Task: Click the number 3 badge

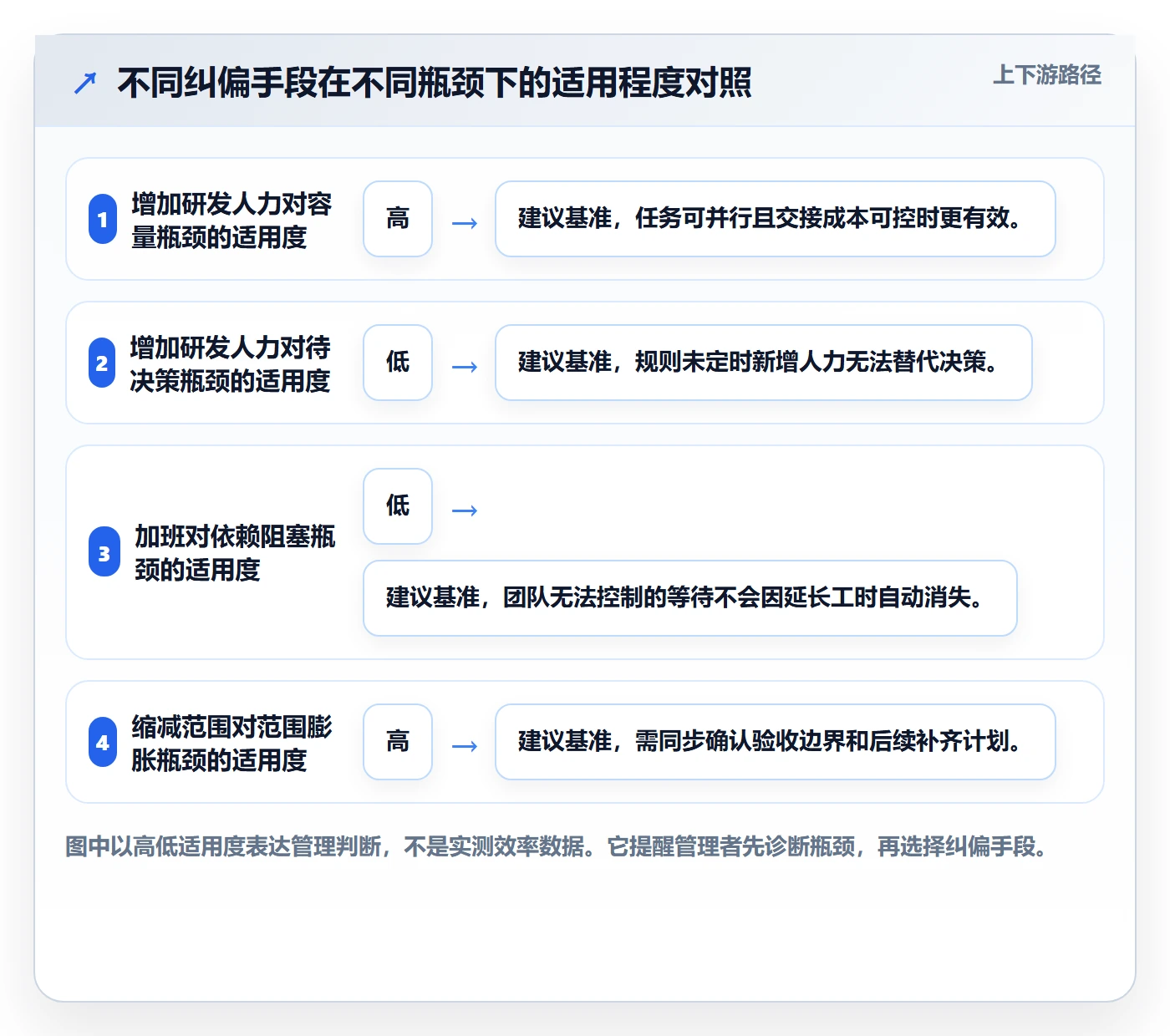Action: click(104, 552)
